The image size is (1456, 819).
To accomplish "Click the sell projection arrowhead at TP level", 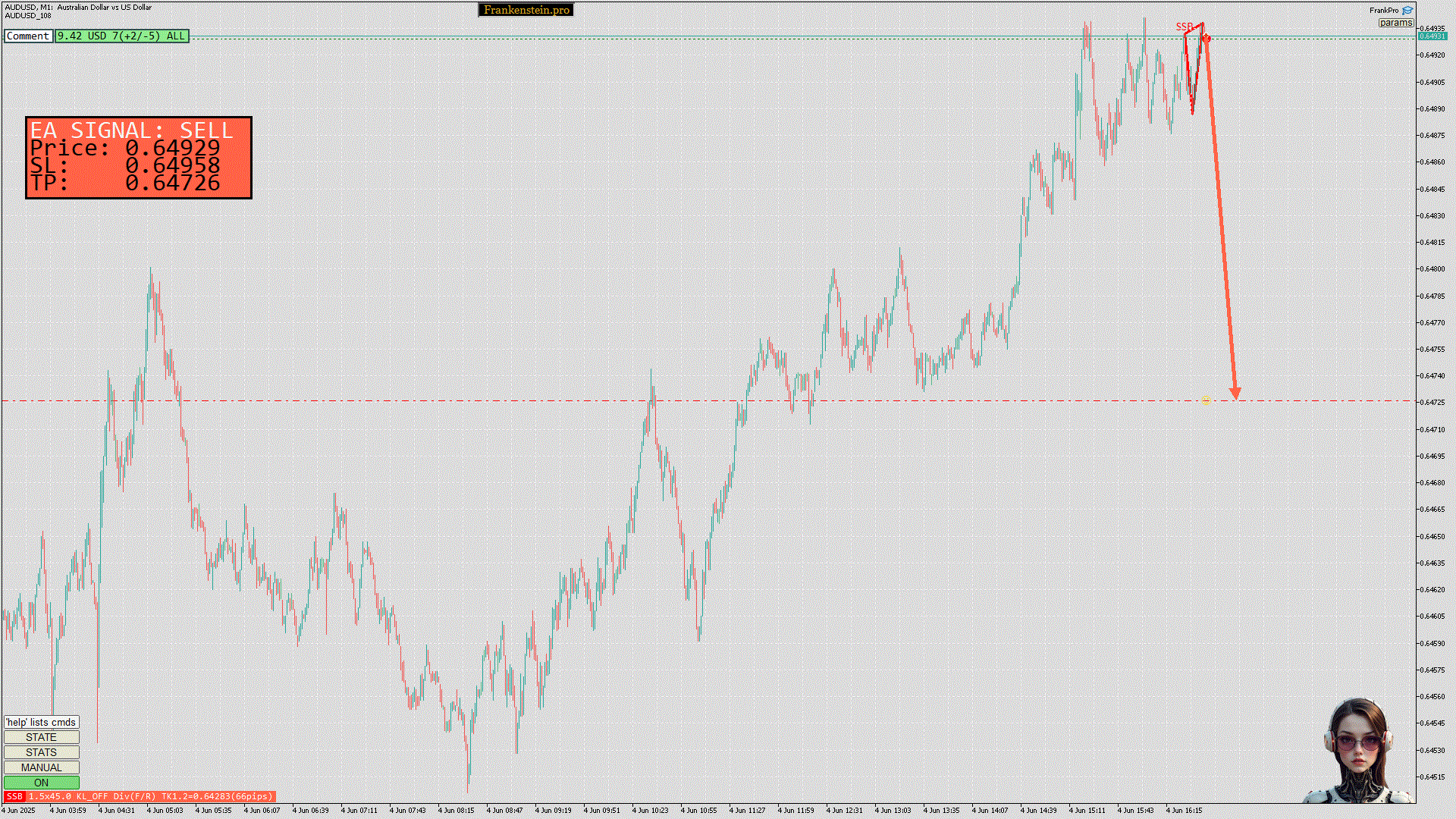I will pos(1235,394).
